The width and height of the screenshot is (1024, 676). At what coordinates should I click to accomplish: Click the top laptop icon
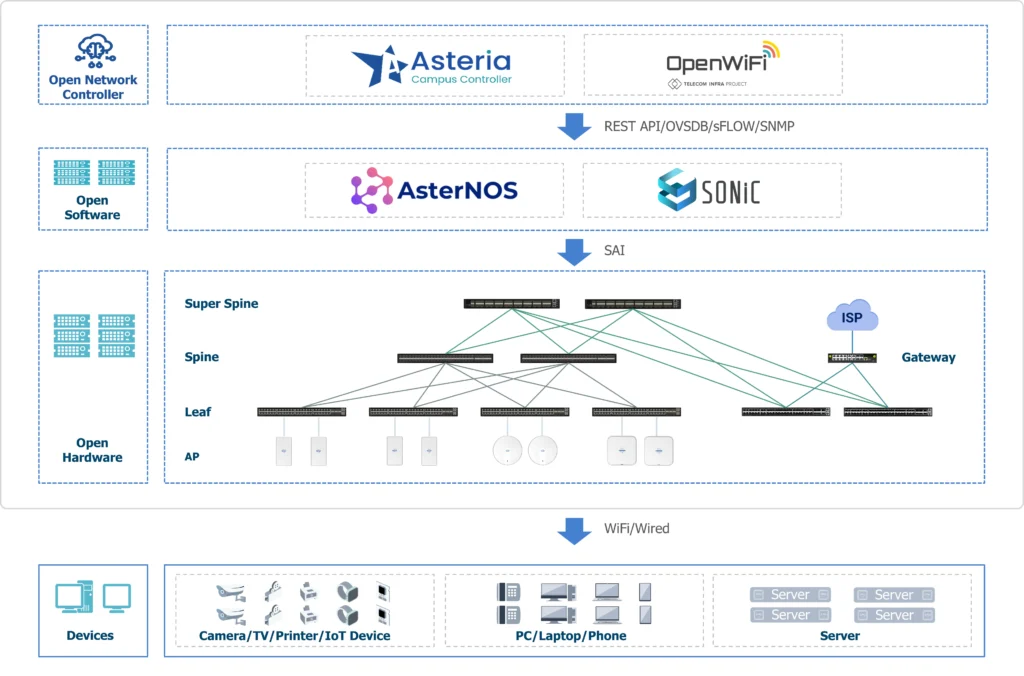(607, 592)
